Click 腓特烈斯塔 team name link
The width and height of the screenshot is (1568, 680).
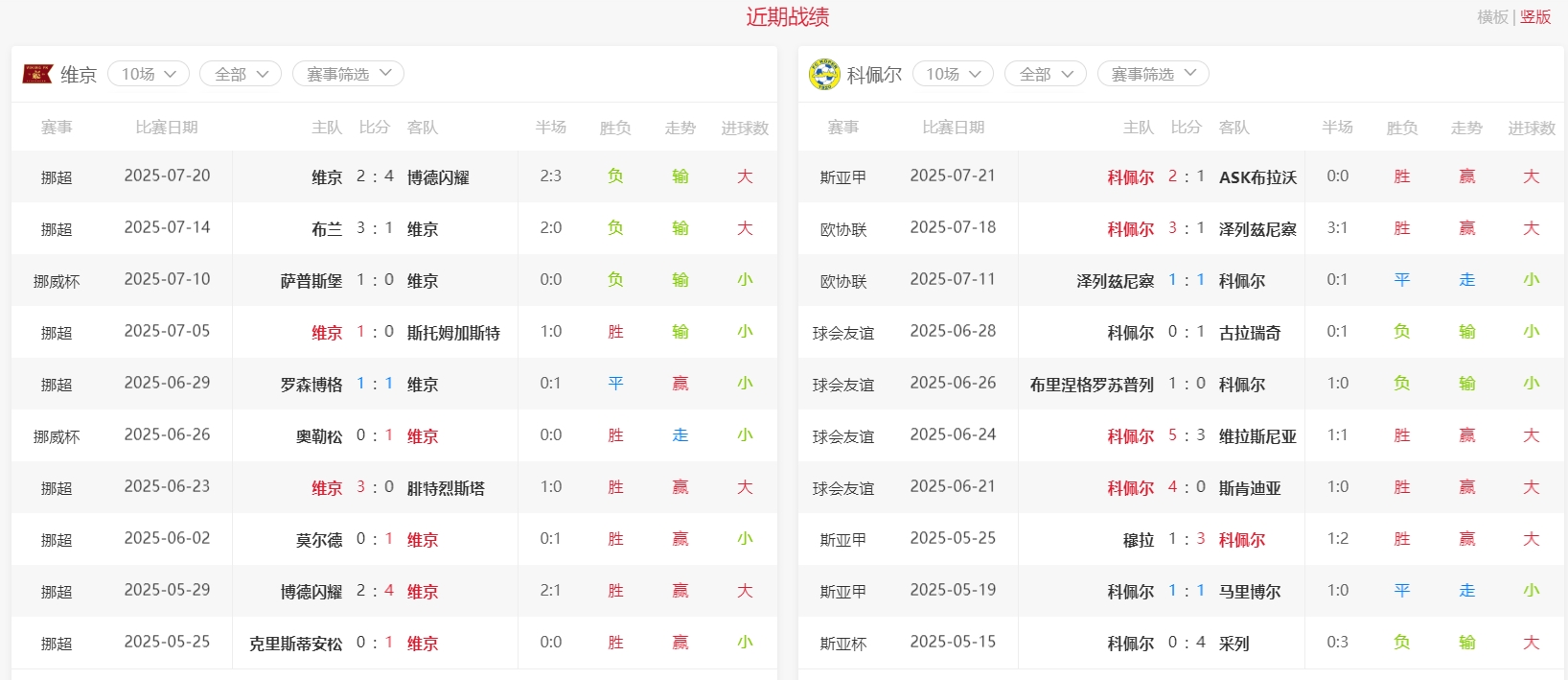(x=446, y=488)
